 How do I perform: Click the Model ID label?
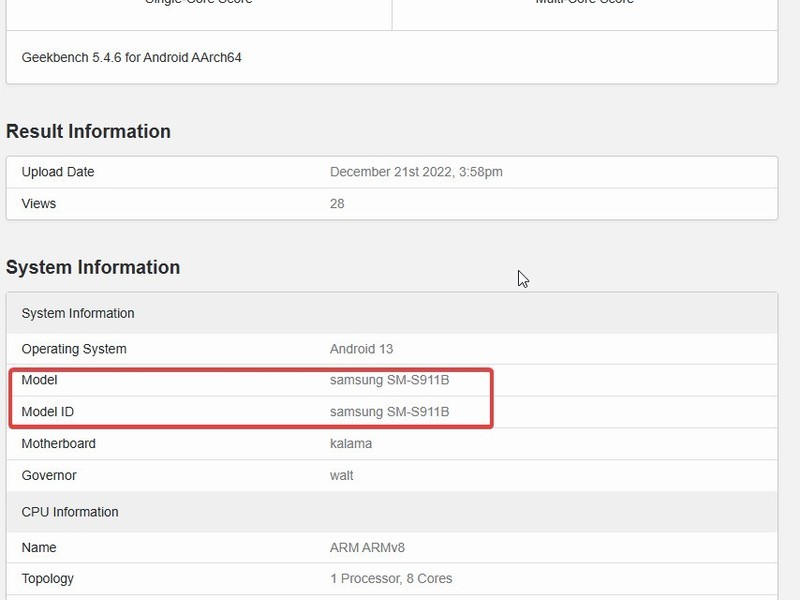[47, 412]
